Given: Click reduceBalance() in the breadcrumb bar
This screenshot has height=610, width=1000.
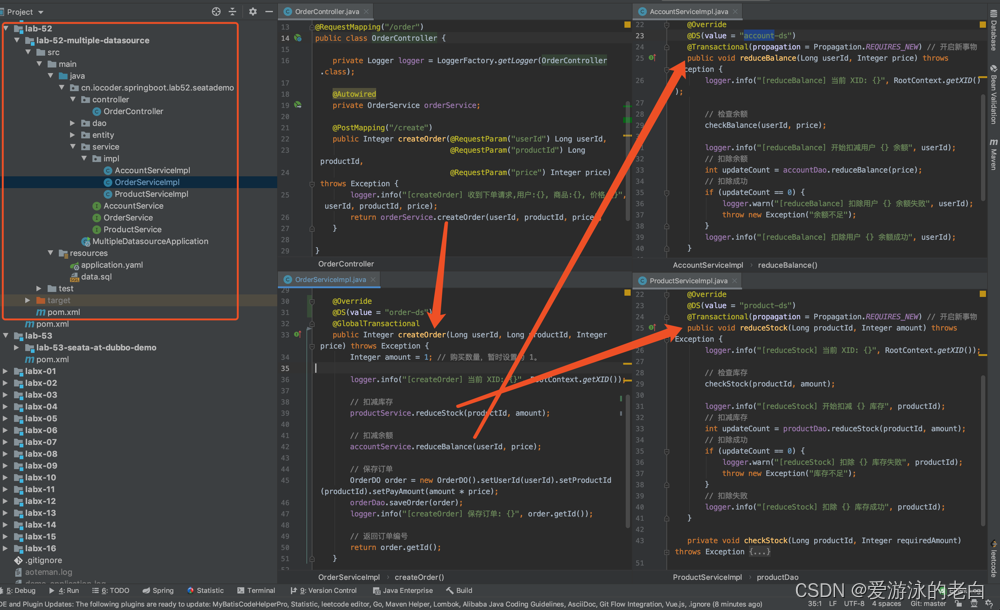Looking at the screenshot, I should pos(787,265).
